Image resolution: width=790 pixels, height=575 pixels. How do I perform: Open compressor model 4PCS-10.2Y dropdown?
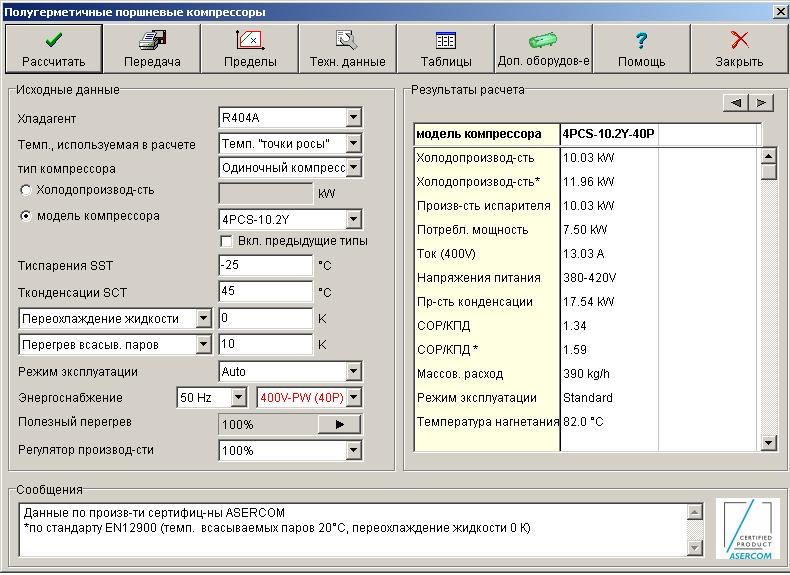(x=354, y=219)
